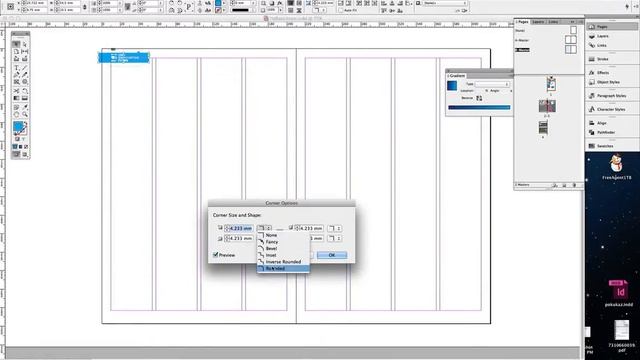The image size is (640, 360).
Task: Select the Type tool
Action: tap(16, 67)
